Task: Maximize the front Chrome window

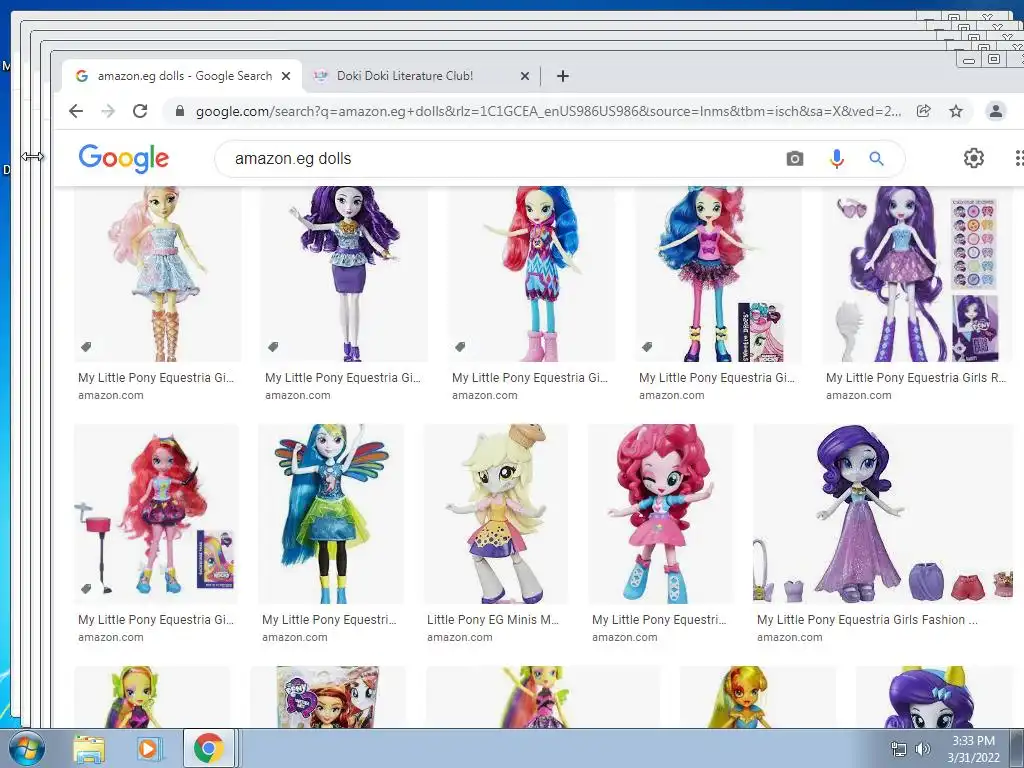Action: point(994,59)
